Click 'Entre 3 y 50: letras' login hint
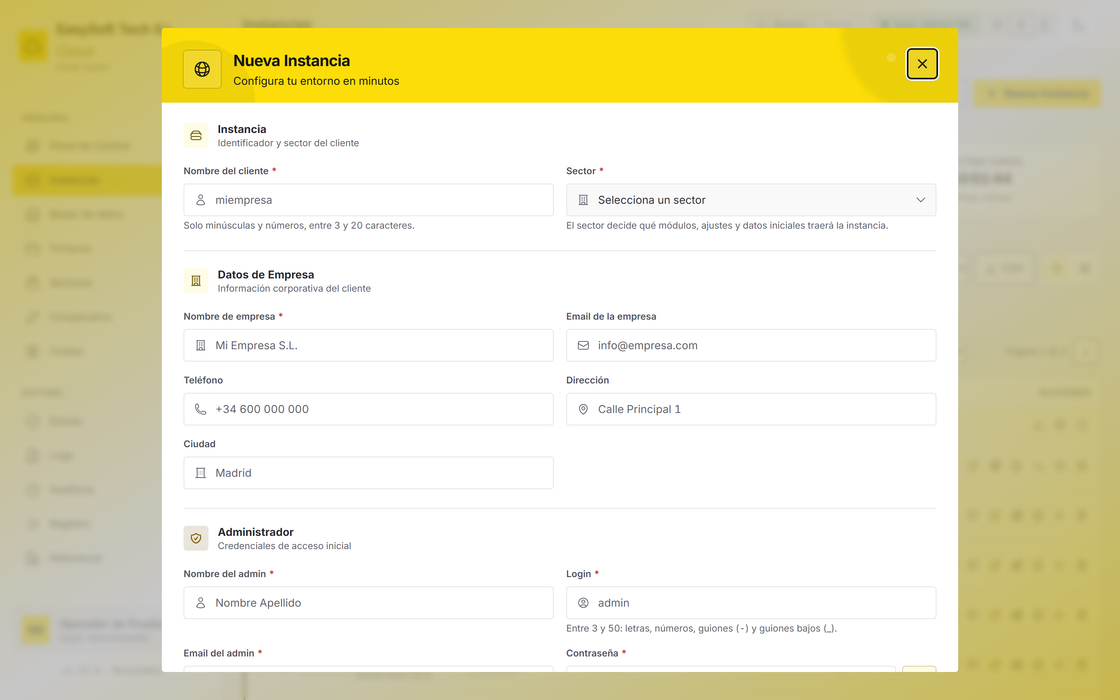1120x700 pixels. pos(701,629)
